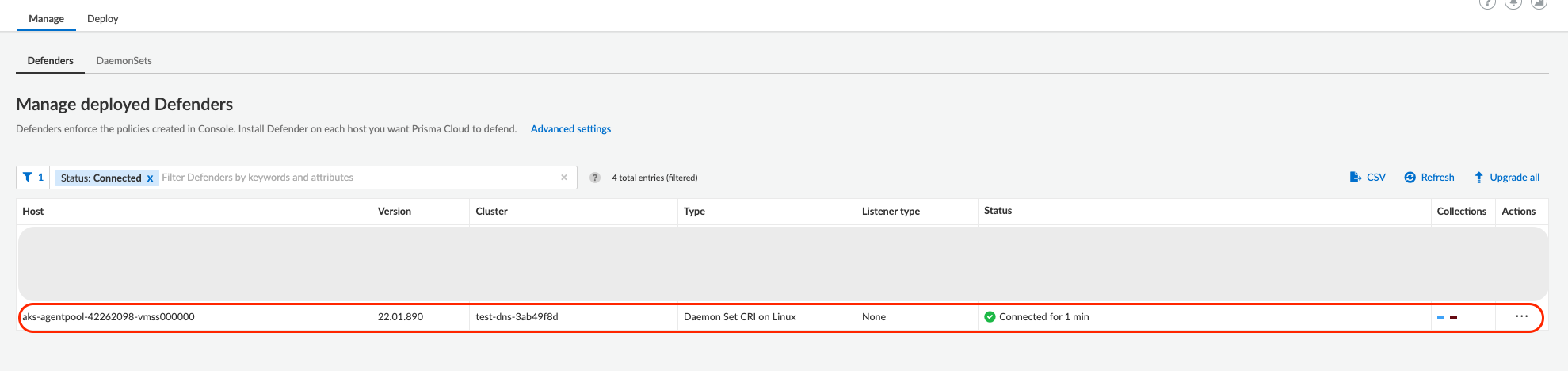Type in the Filter Defenders field
This screenshot has height=371, width=1568.
(x=357, y=178)
